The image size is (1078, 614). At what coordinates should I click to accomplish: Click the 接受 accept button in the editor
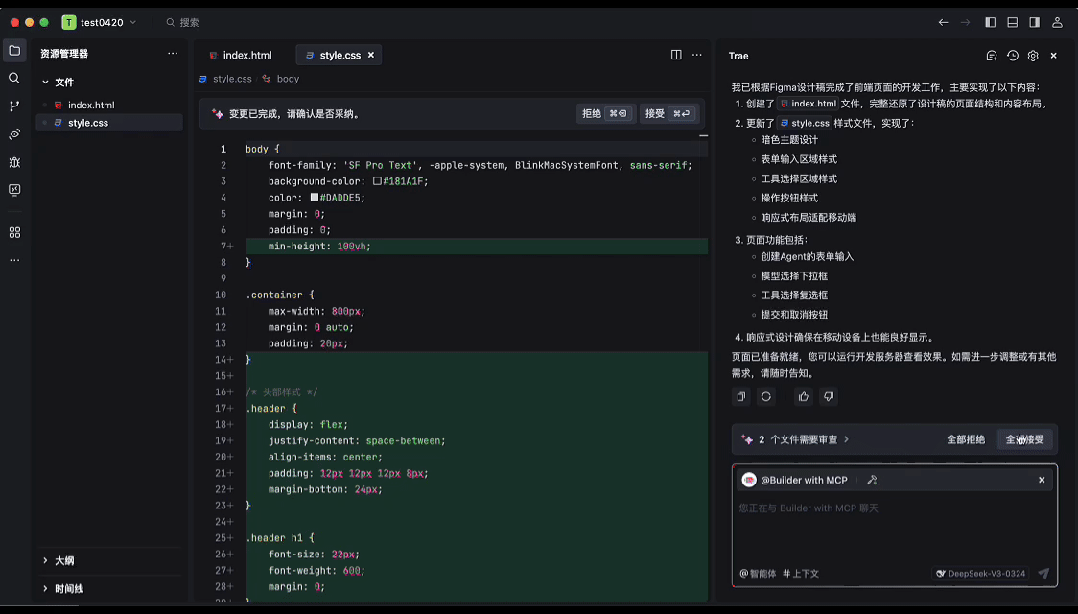click(668, 114)
